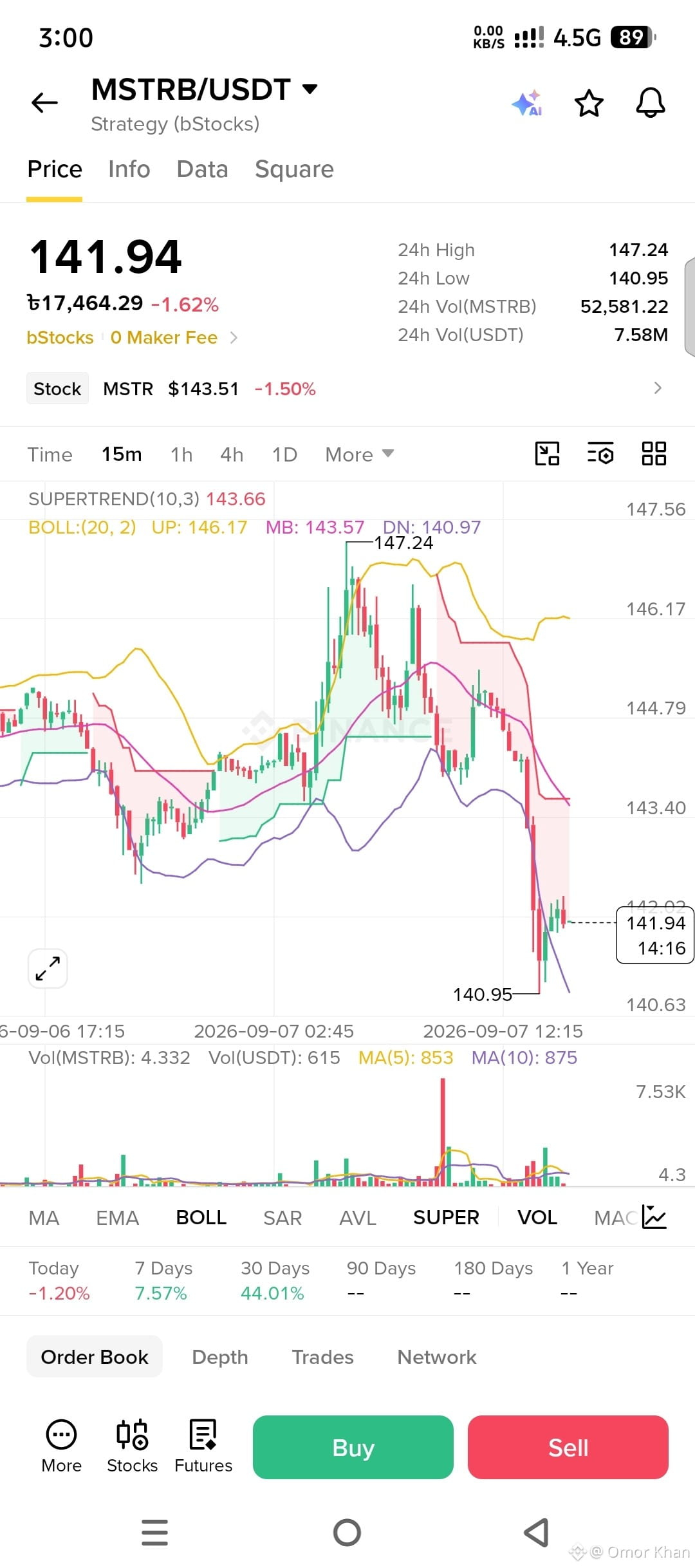Open chart drawing tools icon
Screen dimensions: 695x1568
[548, 454]
